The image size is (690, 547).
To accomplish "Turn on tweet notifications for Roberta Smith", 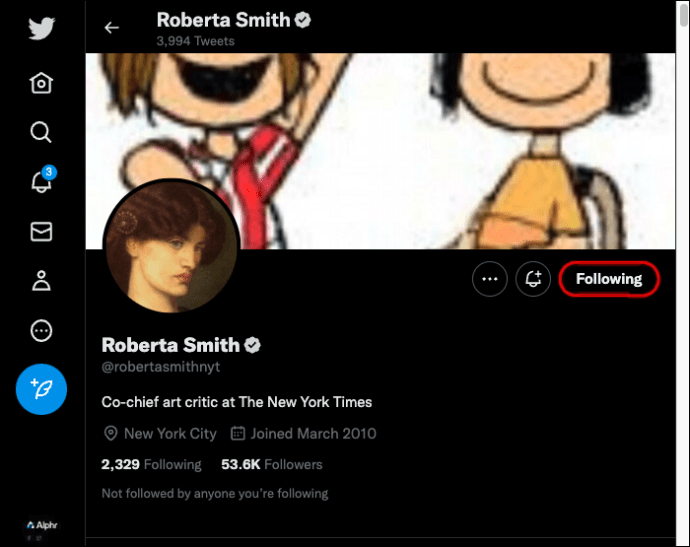I will point(533,279).
